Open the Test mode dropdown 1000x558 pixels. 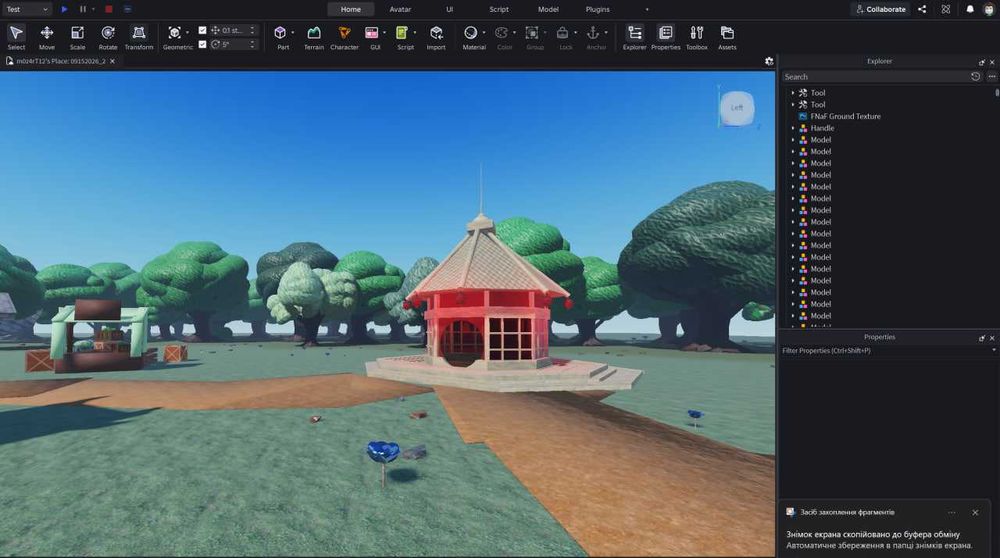click(x=27, y=9)
